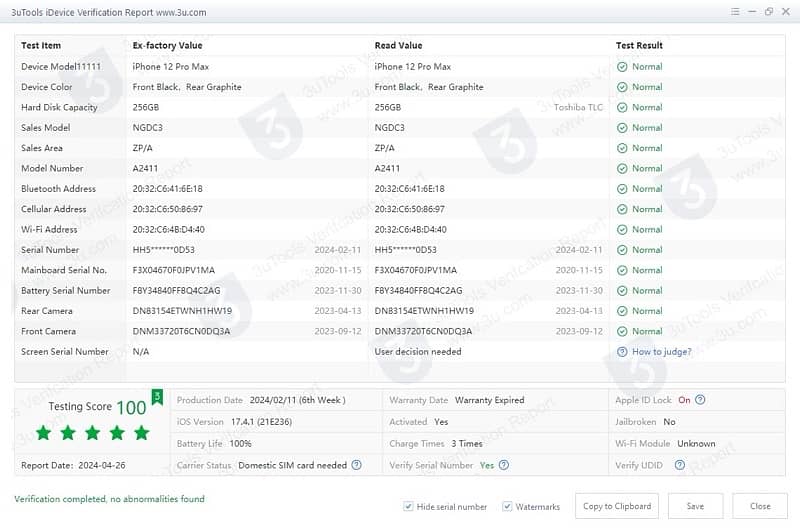The height and width of the screenshot is (531, 800).
Task: Click the Screen Serial Number question icon
Action: (622, 352)
